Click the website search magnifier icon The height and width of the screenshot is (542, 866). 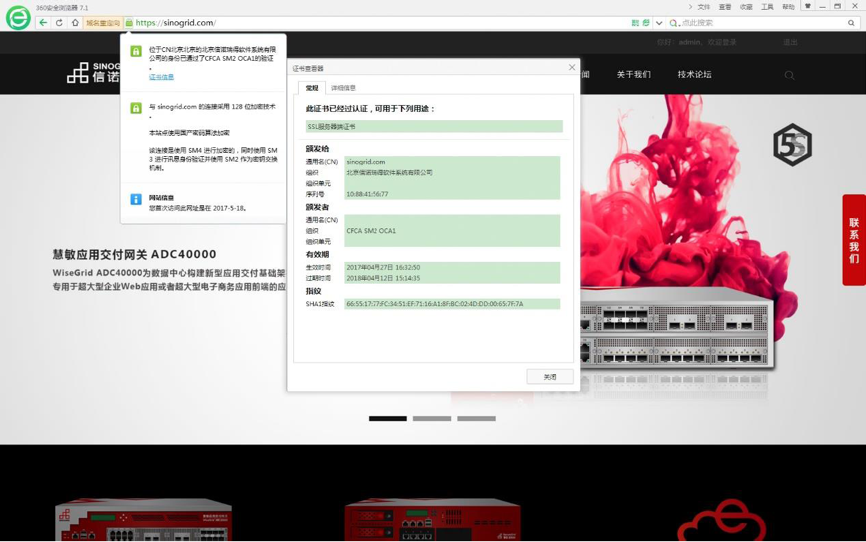point(789,75)
